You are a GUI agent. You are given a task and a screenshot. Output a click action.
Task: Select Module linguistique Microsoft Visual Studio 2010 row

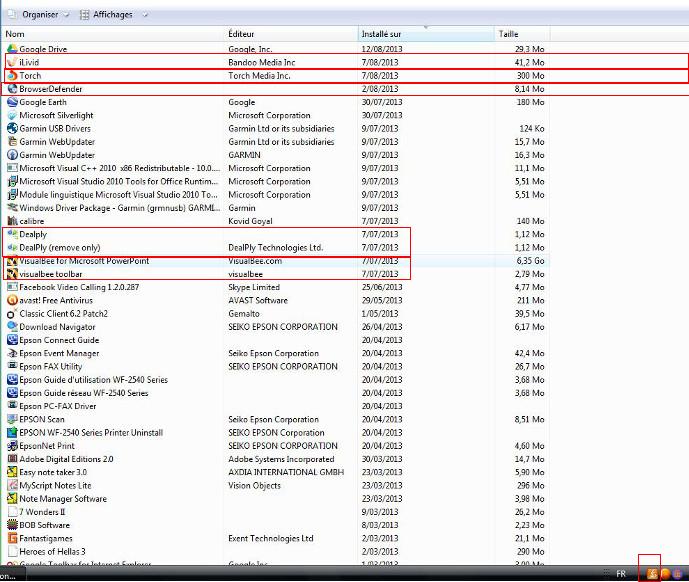click(x=276, y=194)
